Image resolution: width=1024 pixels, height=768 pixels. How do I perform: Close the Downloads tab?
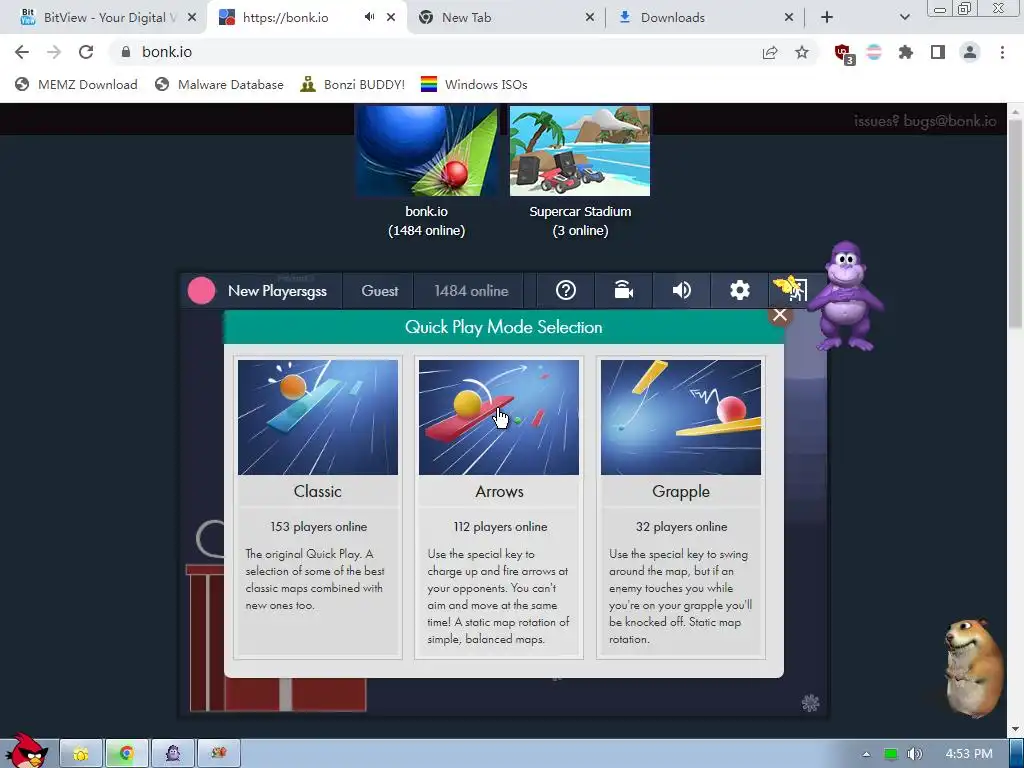(x=789, y=18)
